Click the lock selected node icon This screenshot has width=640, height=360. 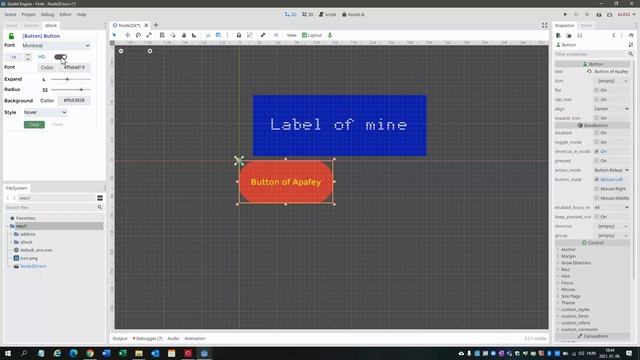[239, 35]
